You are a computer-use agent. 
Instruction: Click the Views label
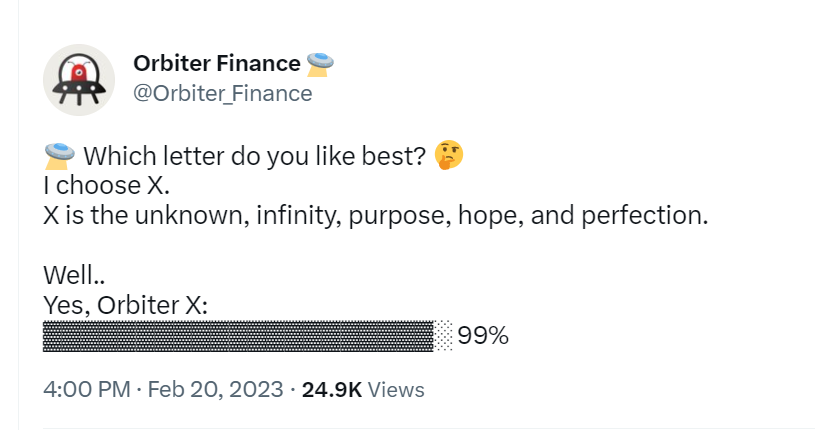click(x=396, y=390)
